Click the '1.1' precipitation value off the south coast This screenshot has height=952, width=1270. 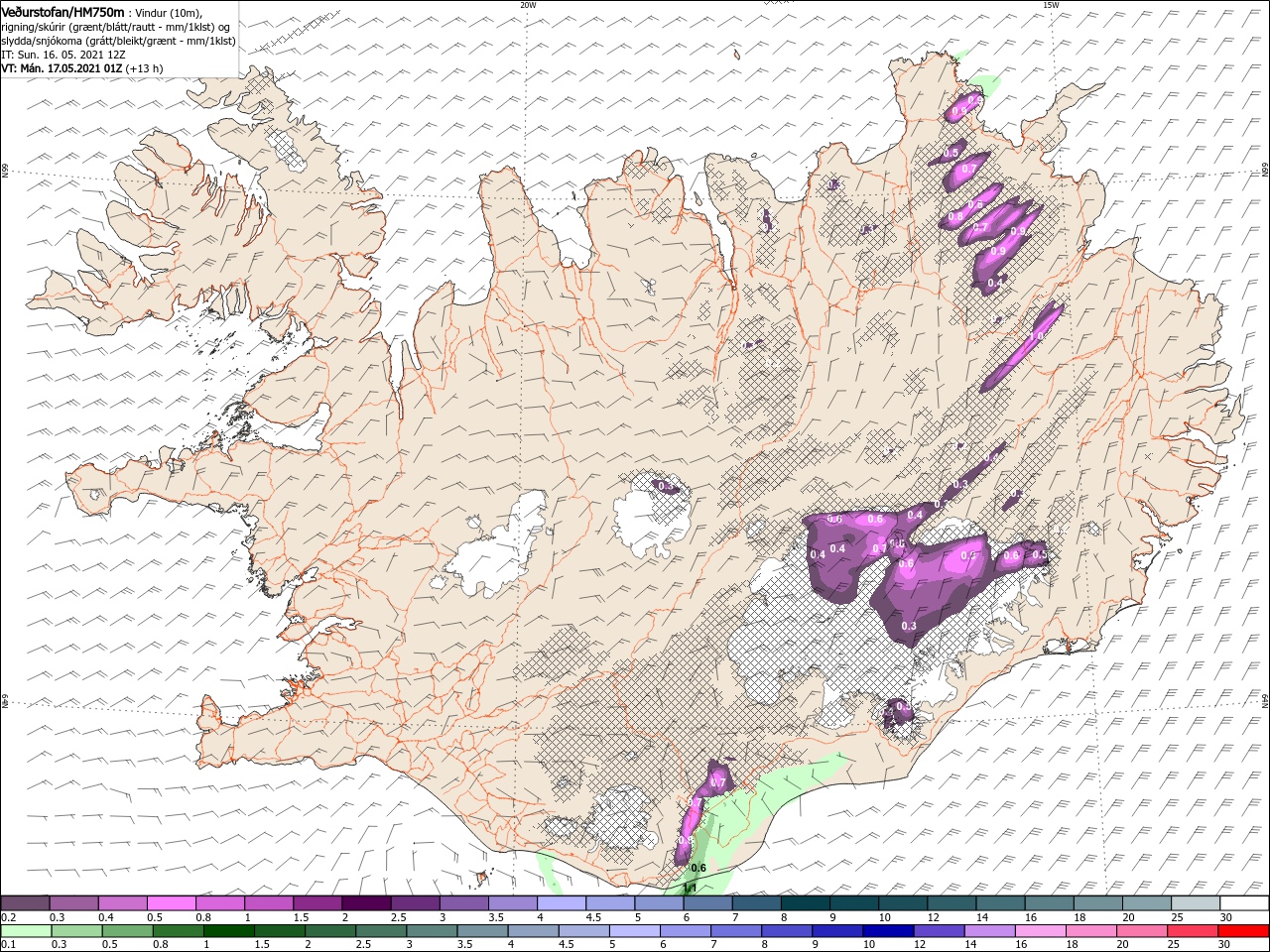coord(690,889)
